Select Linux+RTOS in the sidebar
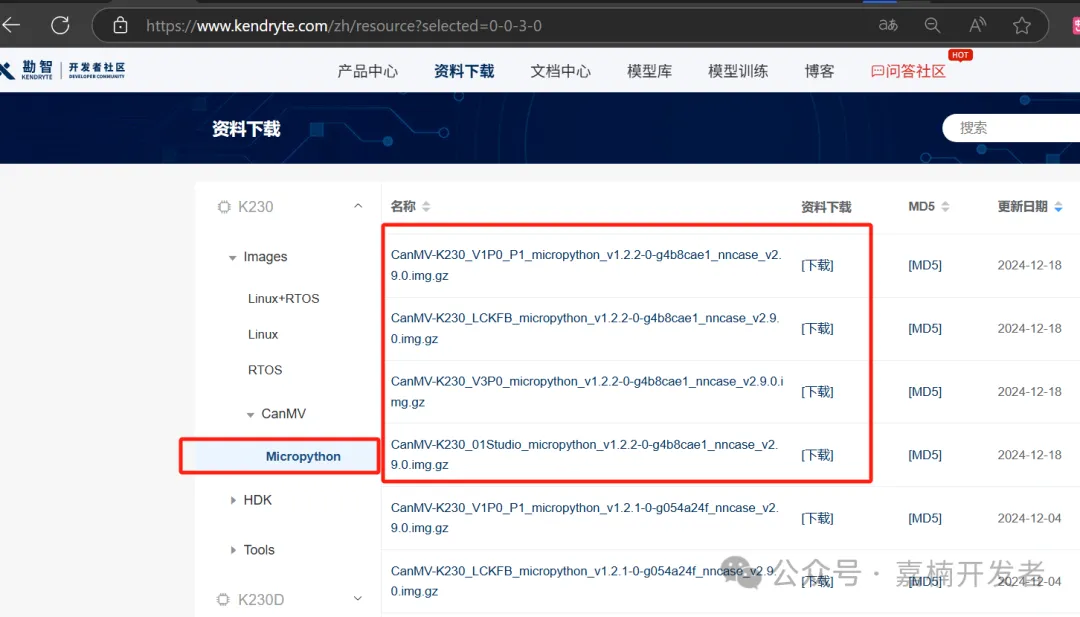 pos(284,299)
